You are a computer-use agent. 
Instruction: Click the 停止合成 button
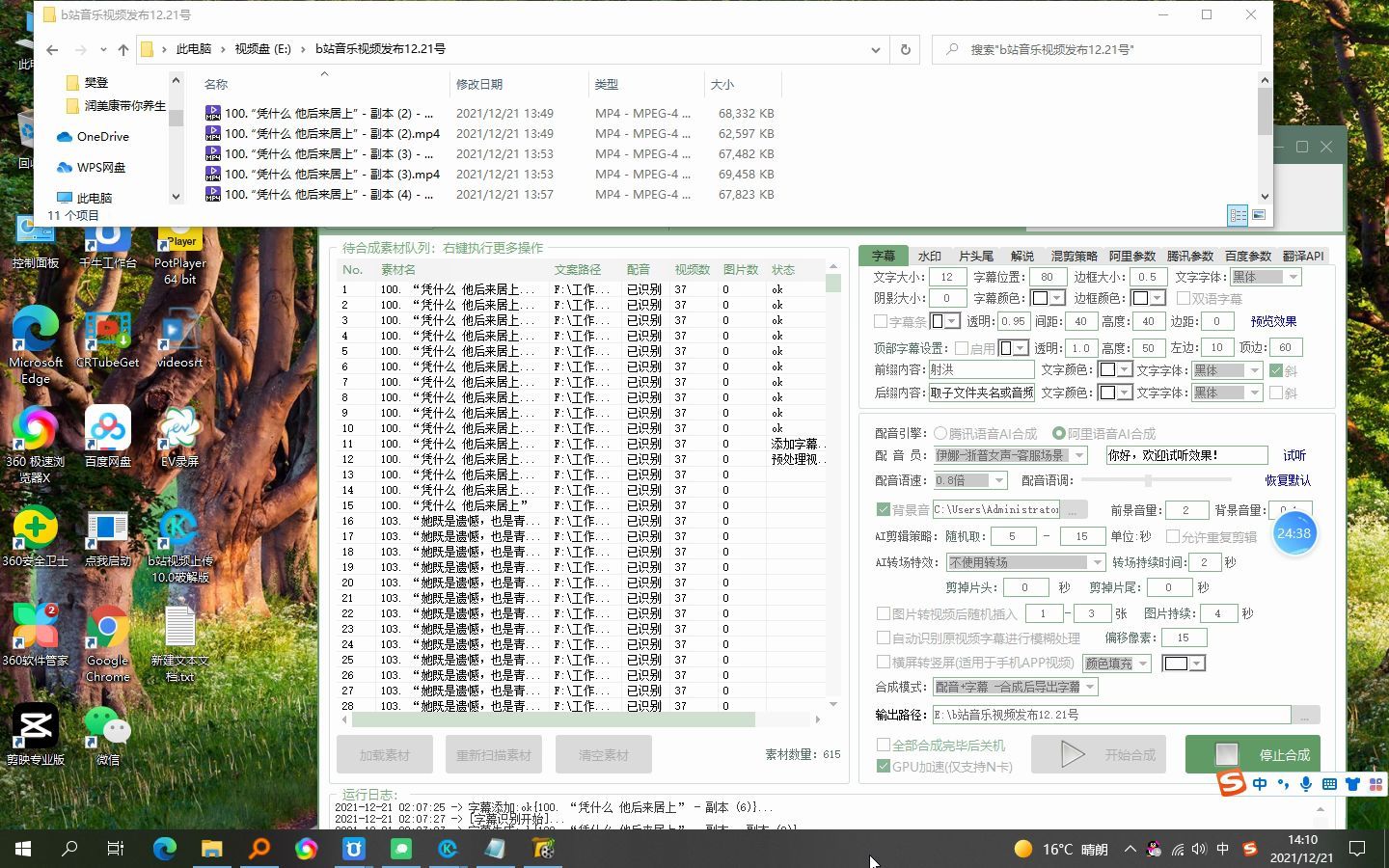click(1252, 754)
